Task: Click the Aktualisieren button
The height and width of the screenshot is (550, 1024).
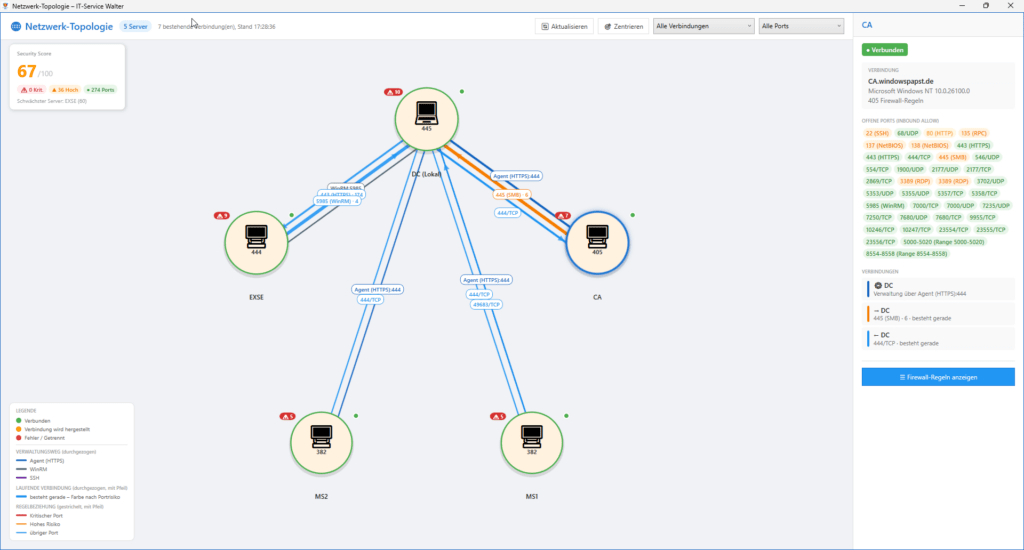Action: [x=564, y=26]
